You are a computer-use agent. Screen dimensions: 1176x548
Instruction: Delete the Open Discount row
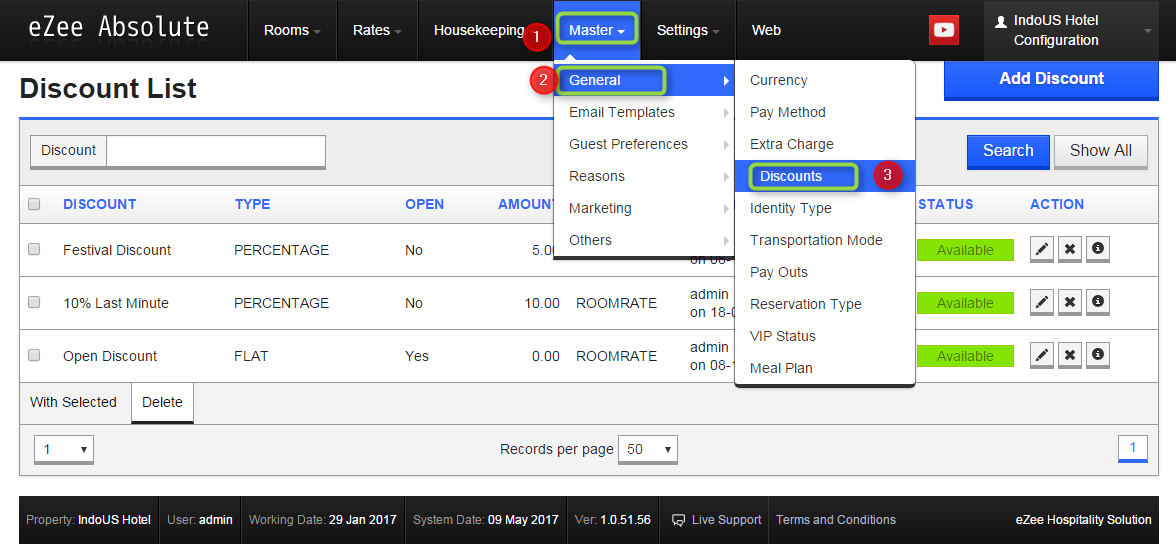click(1070, 355)
